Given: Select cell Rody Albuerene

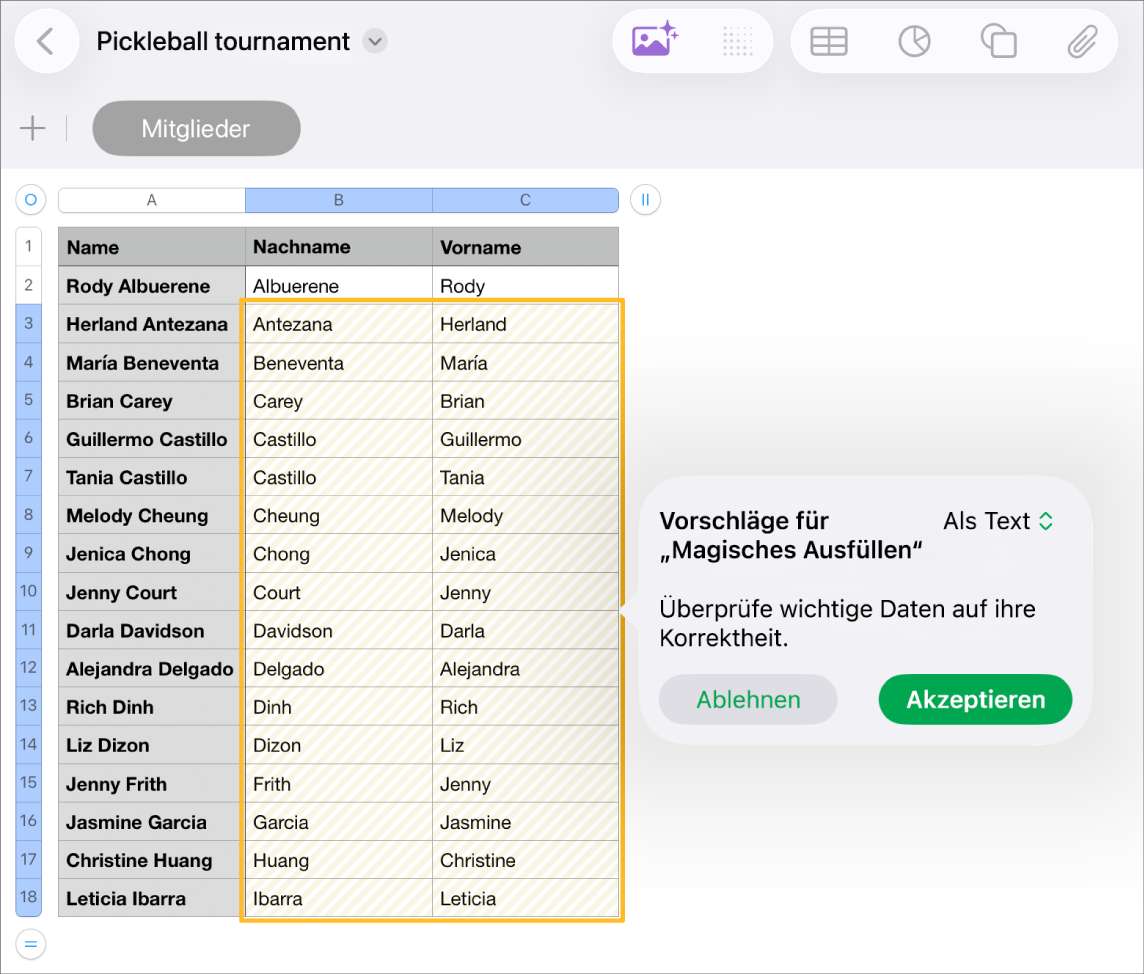Looking at the screenshot, I should (152, 286).
